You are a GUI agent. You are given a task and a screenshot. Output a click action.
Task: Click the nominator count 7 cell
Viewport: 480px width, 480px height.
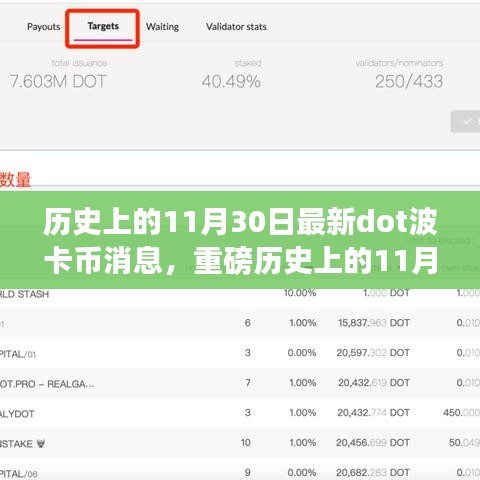(247, 383)
